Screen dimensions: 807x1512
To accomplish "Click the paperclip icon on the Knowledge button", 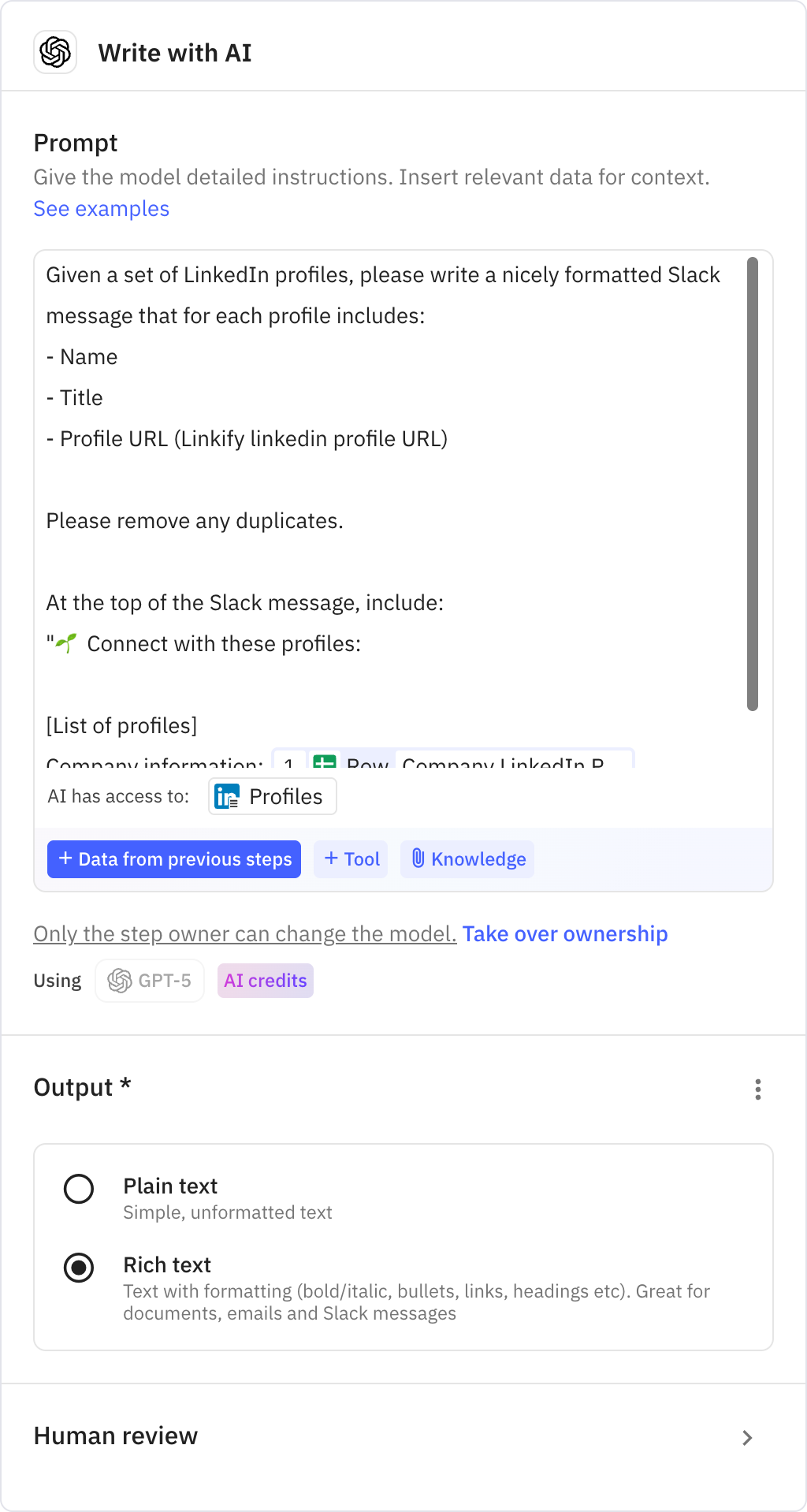I will [418, 859].
